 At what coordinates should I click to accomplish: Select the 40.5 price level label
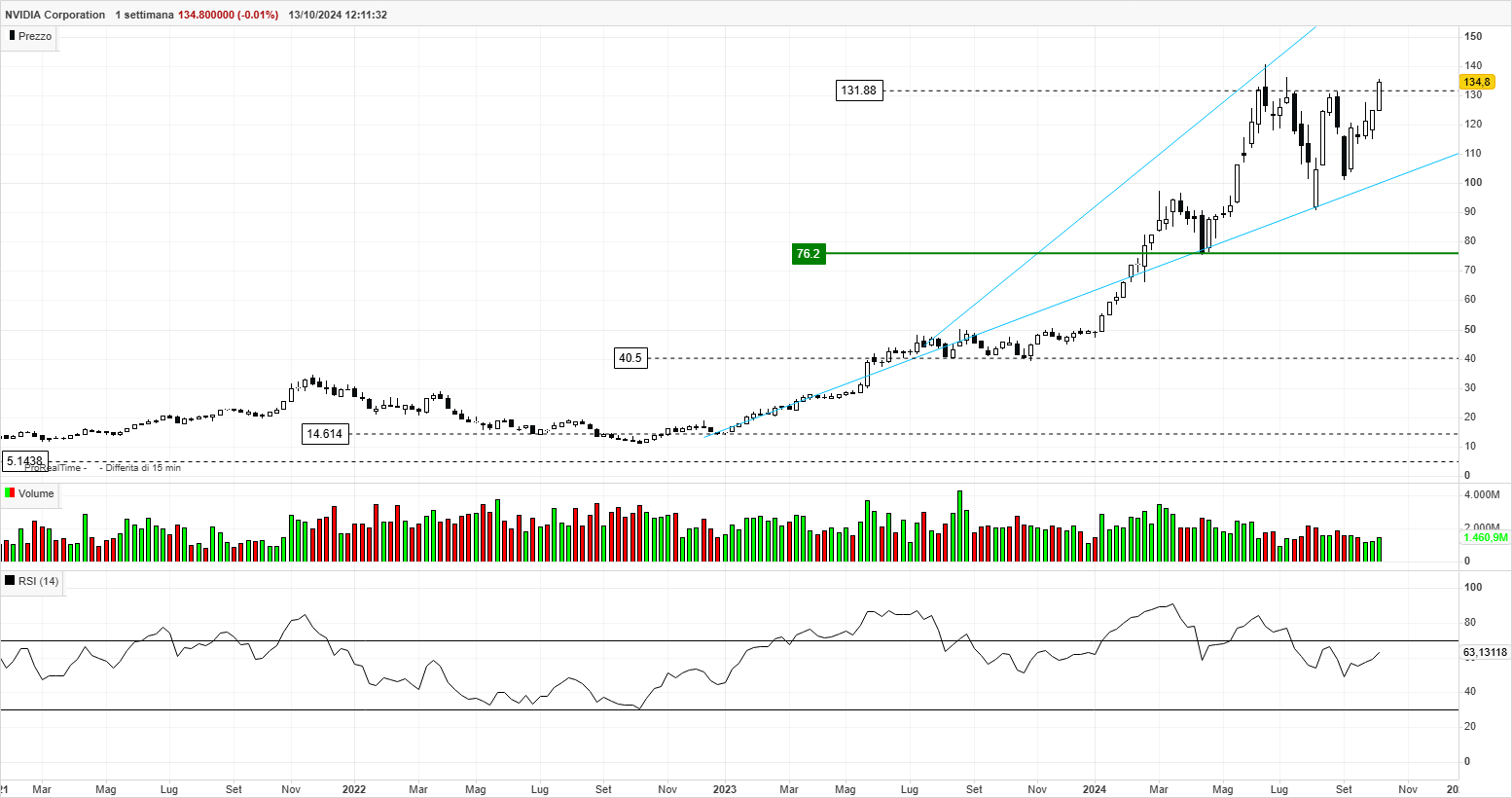(x=630, y=358)
